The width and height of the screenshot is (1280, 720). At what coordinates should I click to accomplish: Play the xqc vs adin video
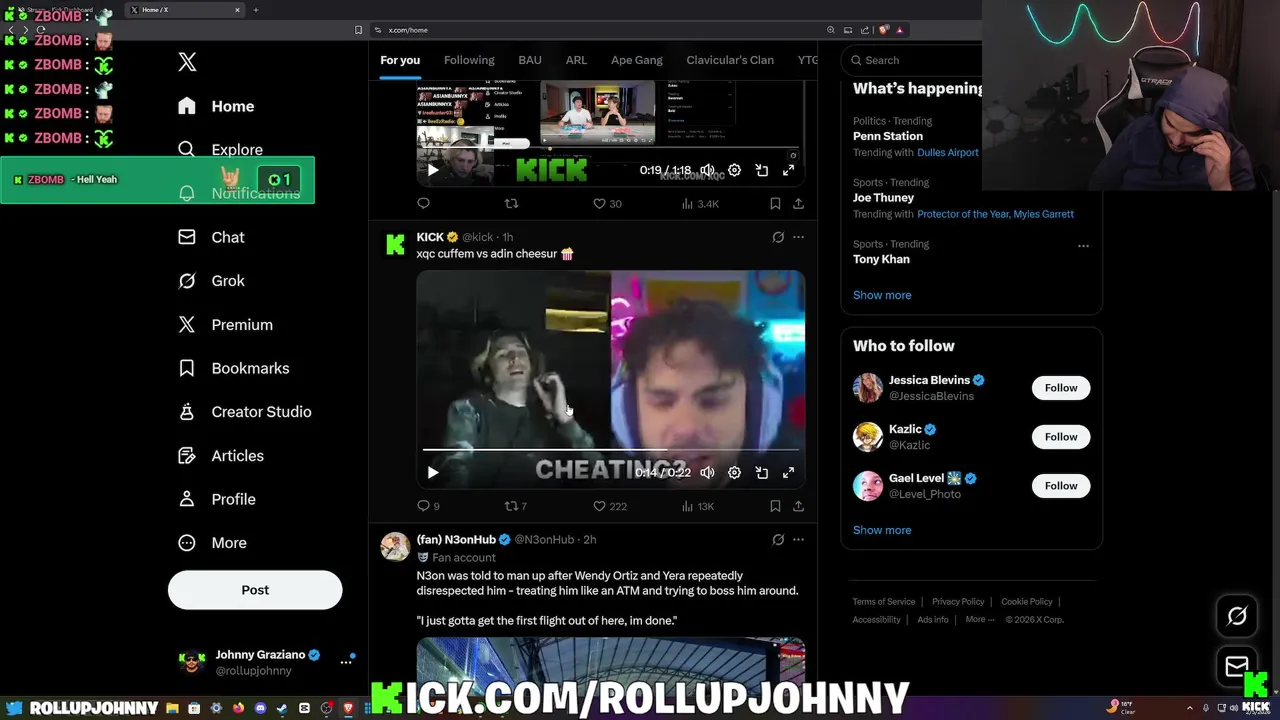433,472
